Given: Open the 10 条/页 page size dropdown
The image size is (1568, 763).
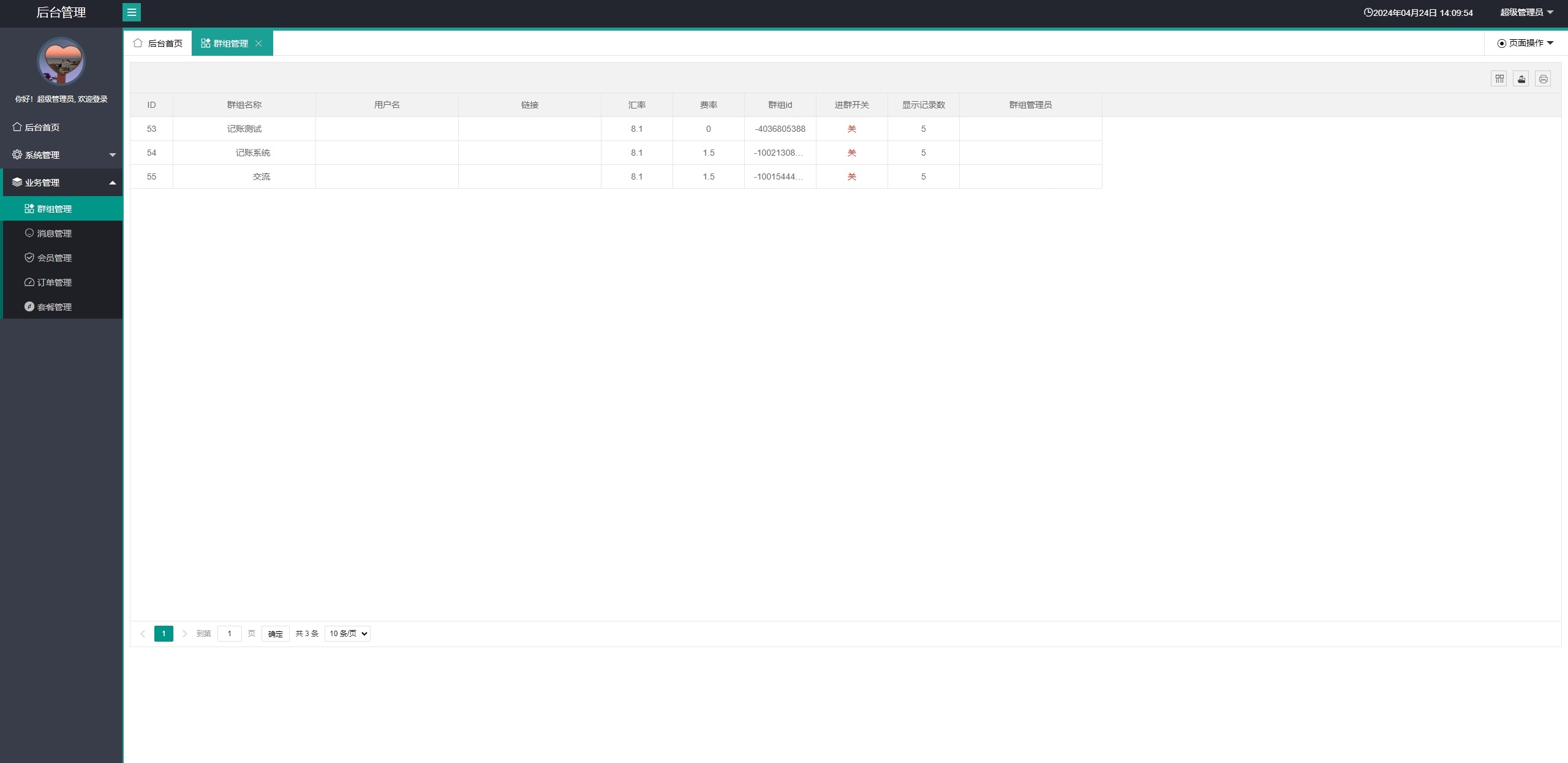Looking at the screenshot, I should (347, 634).
